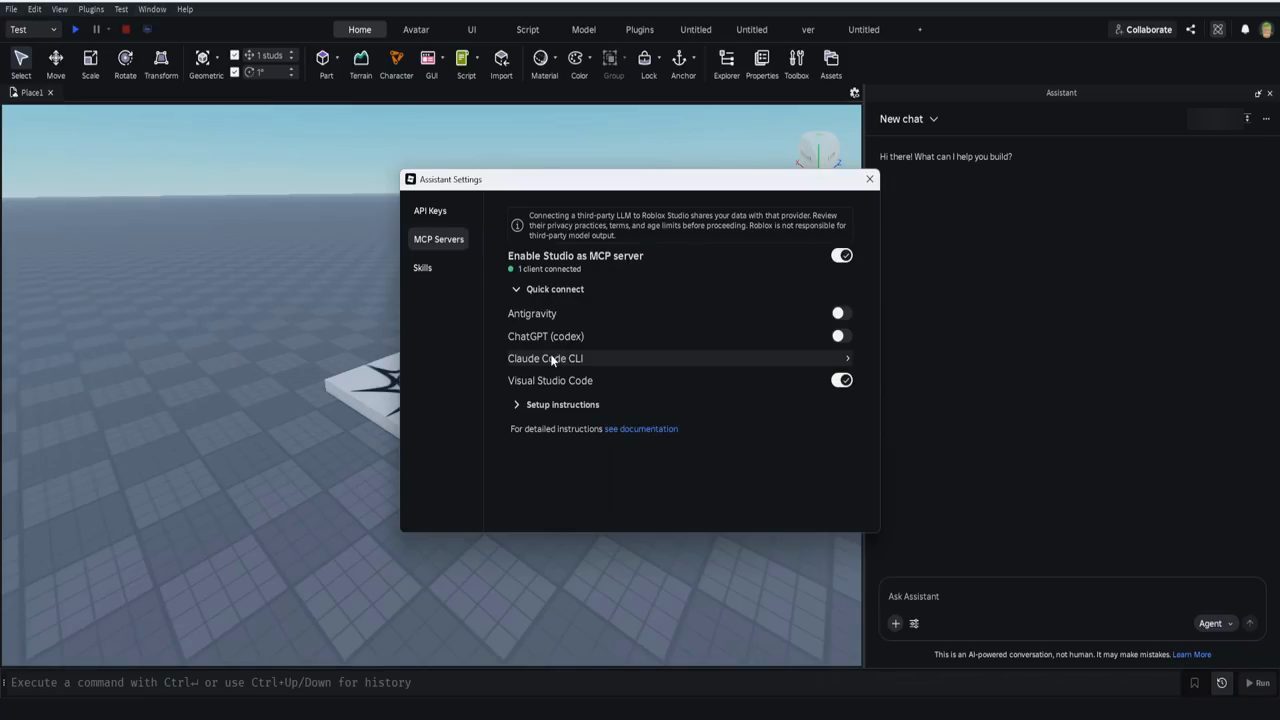Viewport: 1280px width, 720px height.
Task: Enable the ChatGPT (codex) toggle
Action: [x=842, y=336]
